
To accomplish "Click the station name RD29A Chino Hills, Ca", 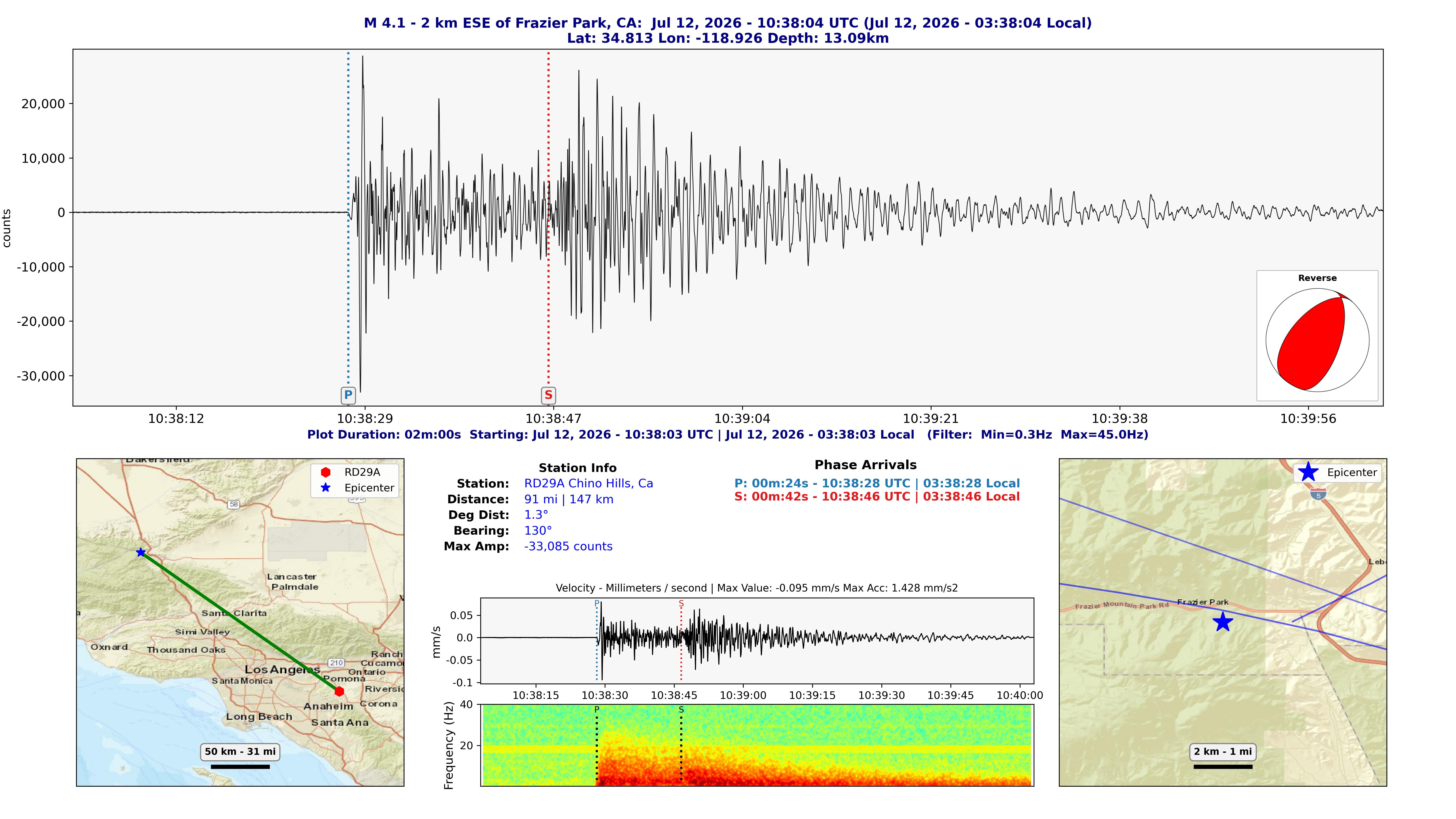I will pos(588,484).
